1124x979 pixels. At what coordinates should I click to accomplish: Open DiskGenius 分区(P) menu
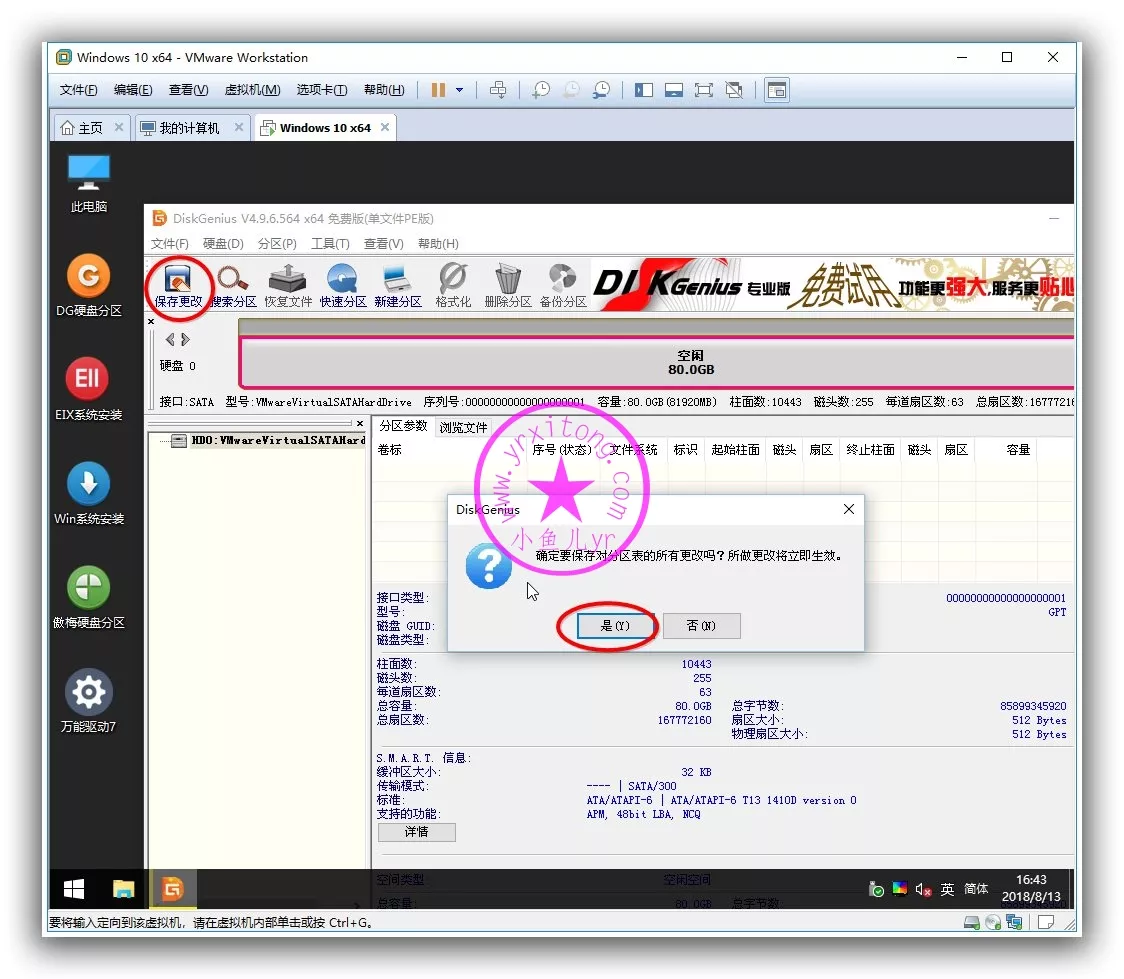click(x=277, y=244)
